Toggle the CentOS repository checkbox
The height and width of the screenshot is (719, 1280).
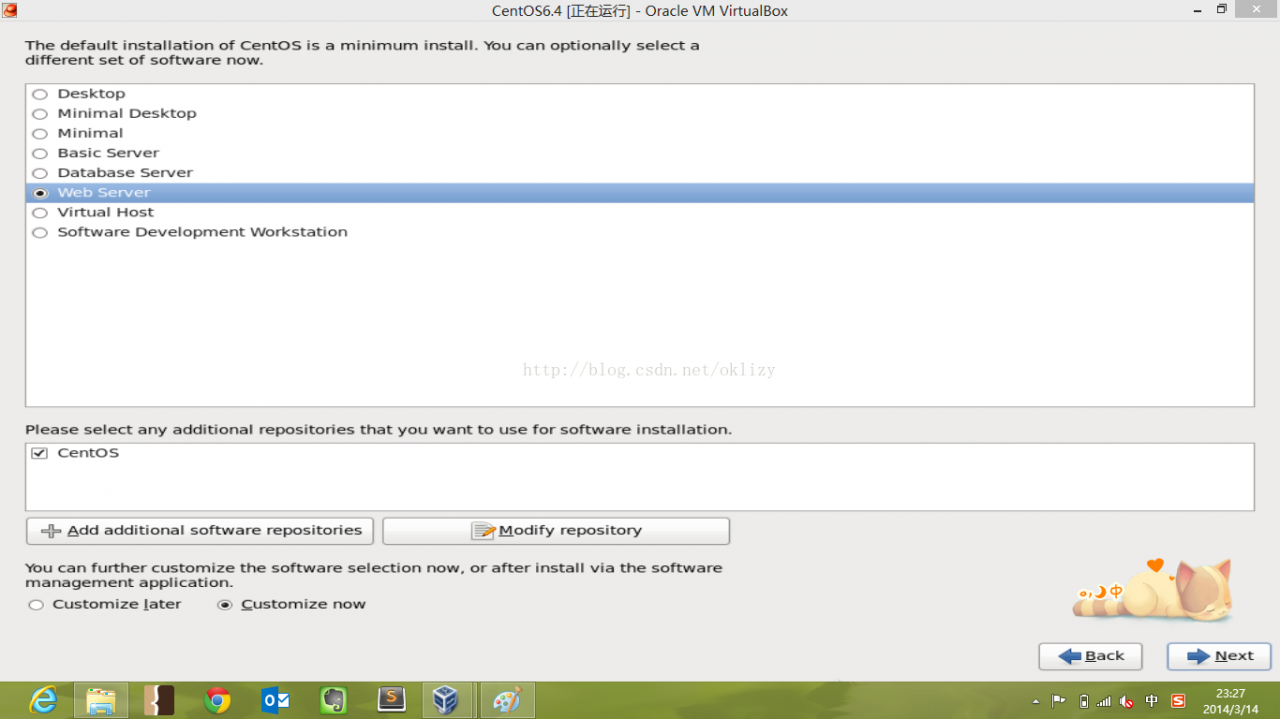click(40, 453)
